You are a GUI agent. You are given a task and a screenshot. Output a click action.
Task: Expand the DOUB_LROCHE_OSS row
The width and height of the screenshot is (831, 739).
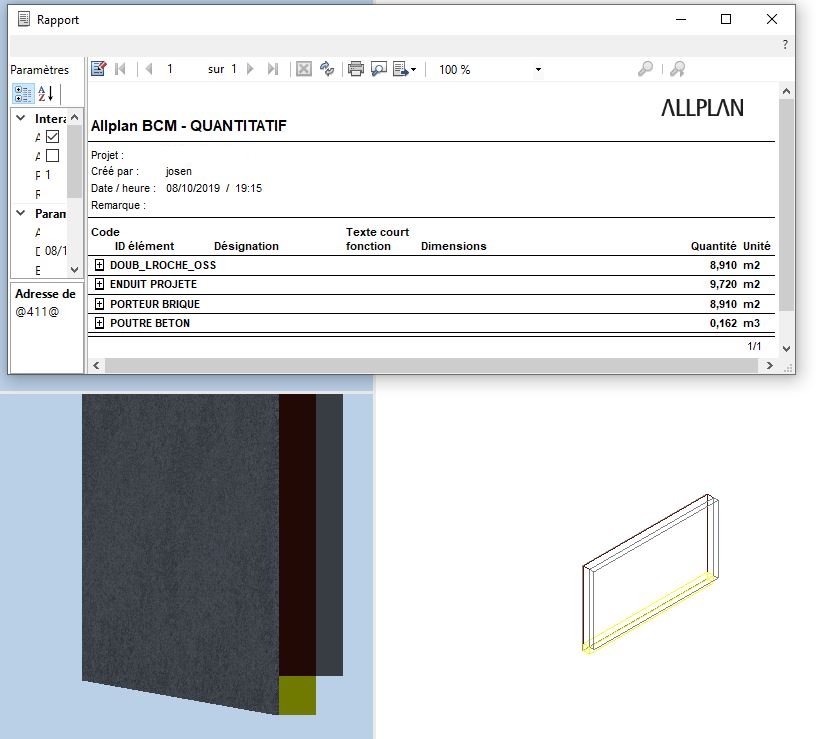(x=99, y=265)
